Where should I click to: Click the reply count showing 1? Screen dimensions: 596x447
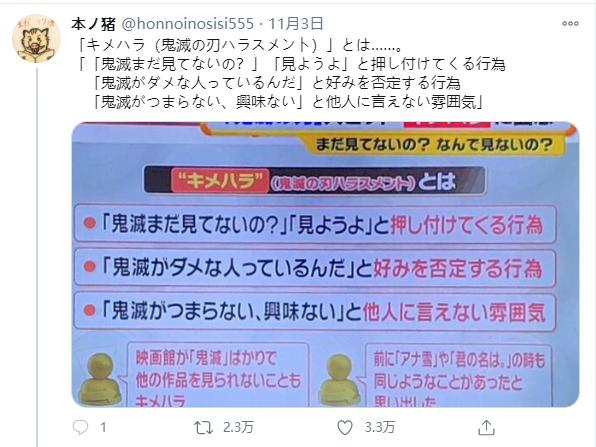pyautogui.click(x=103, y=428)
